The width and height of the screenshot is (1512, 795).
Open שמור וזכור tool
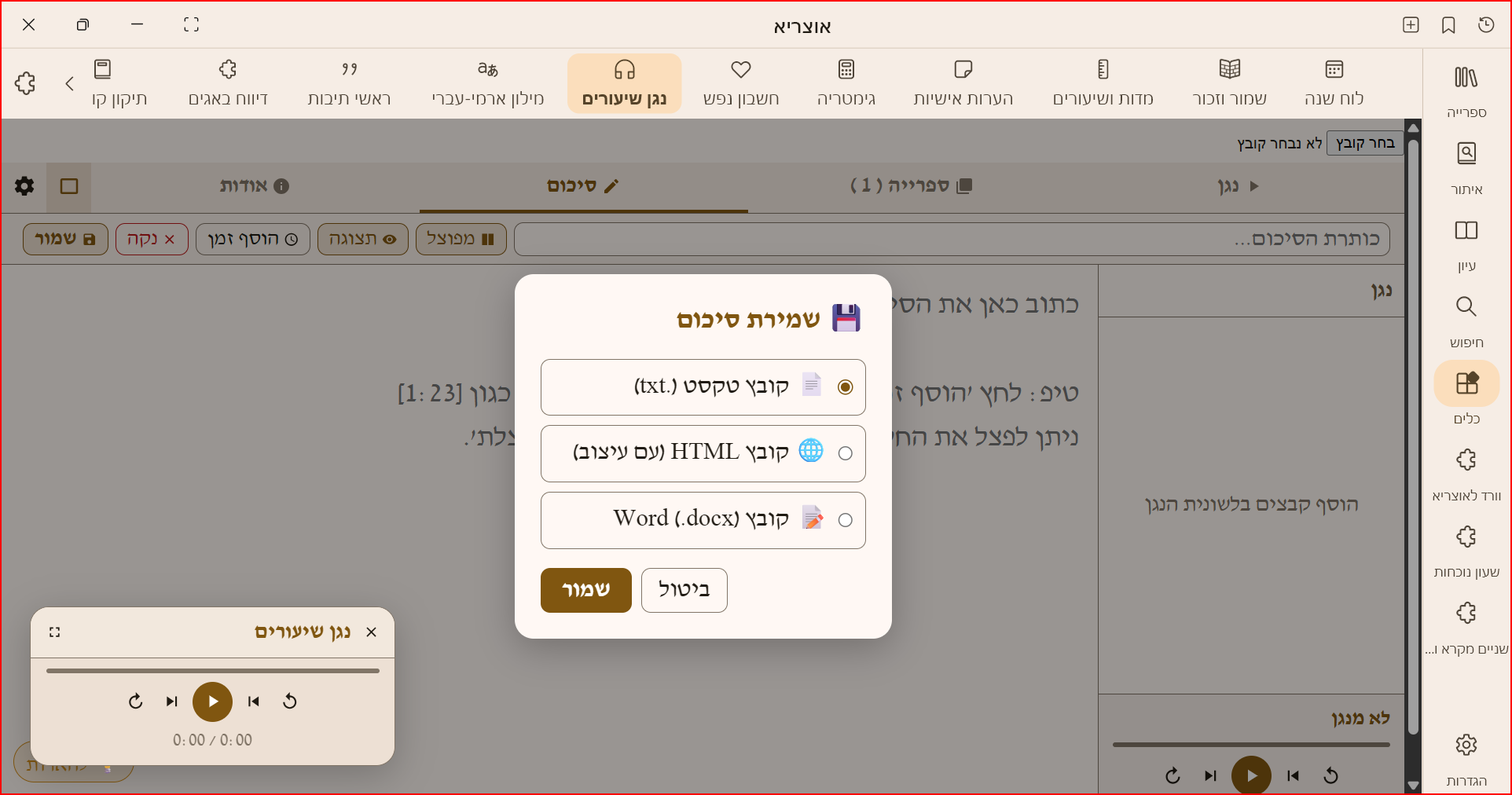pyautogui.click(x=1229, y=83)
